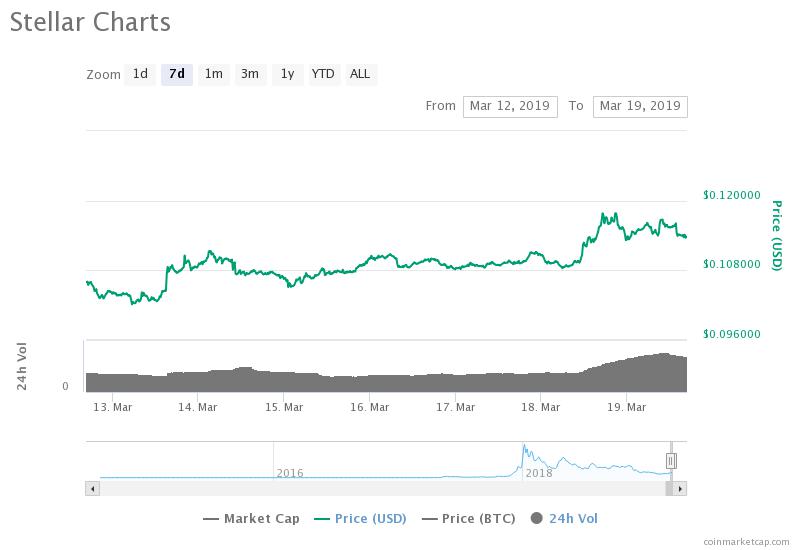Click the 2018 marker in navigator
Viewport: 800px width, 550px height.
coord(539,473)
